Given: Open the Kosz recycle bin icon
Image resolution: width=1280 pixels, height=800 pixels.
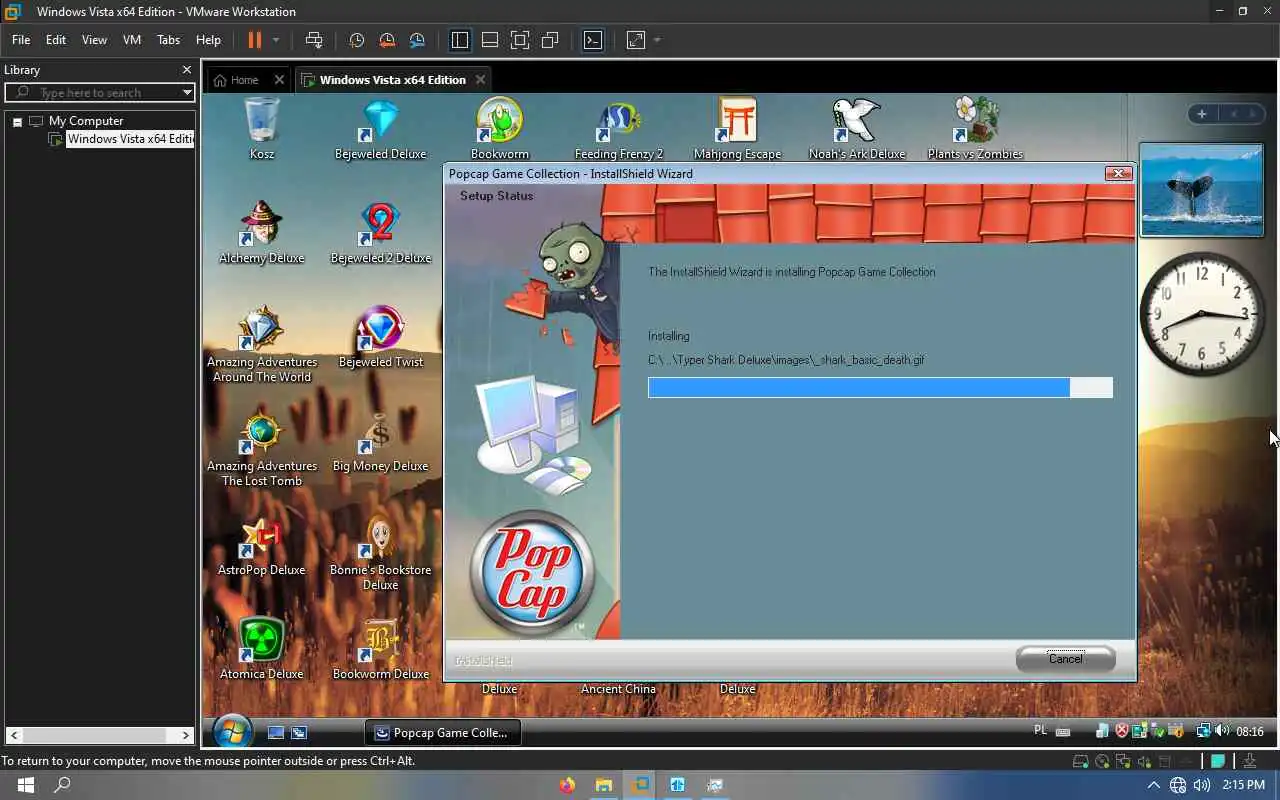Looking at the screenshot, I should (261, 128).
